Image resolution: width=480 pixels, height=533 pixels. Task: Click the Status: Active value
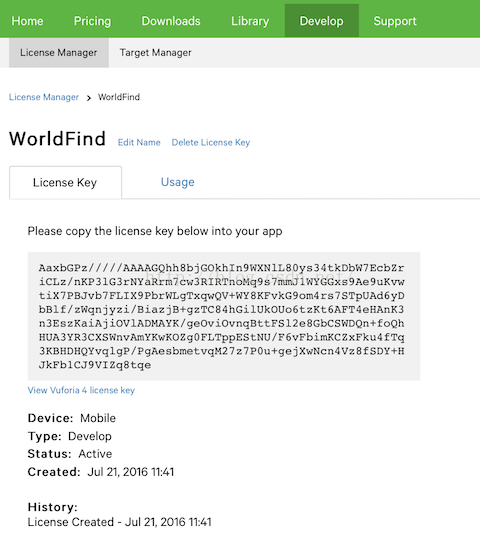coord(95,454)
